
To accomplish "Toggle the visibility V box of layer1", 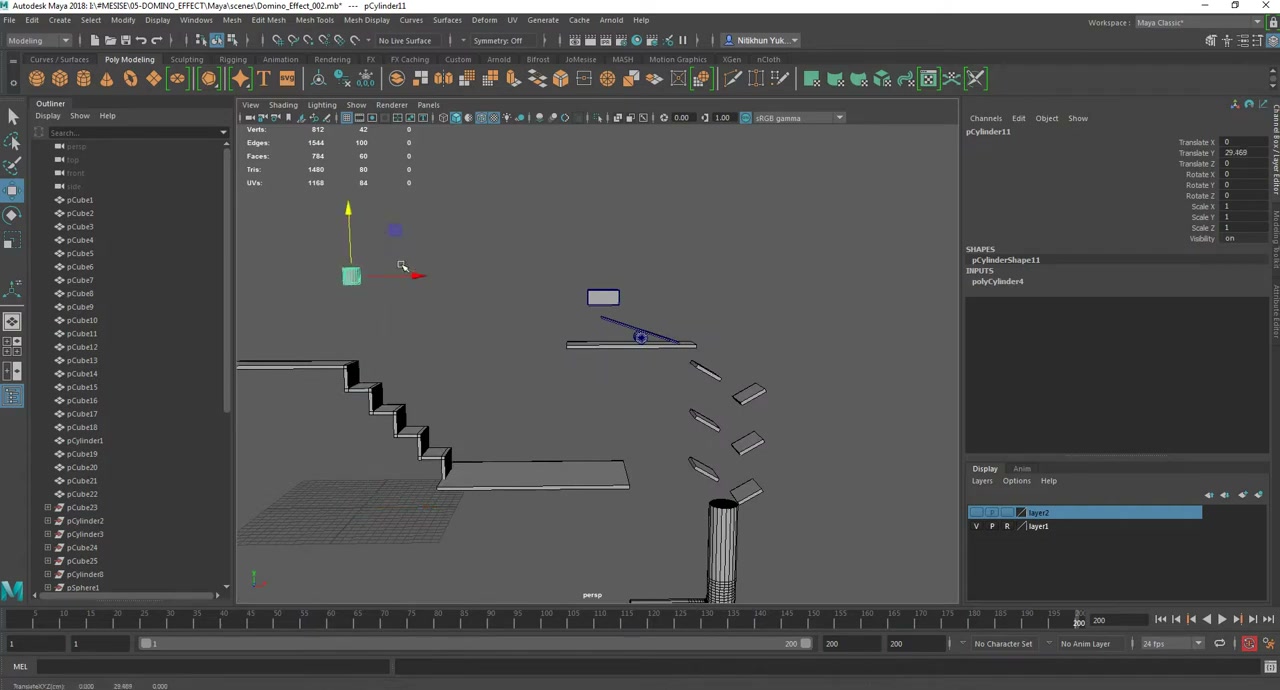I will pos(976,526).
